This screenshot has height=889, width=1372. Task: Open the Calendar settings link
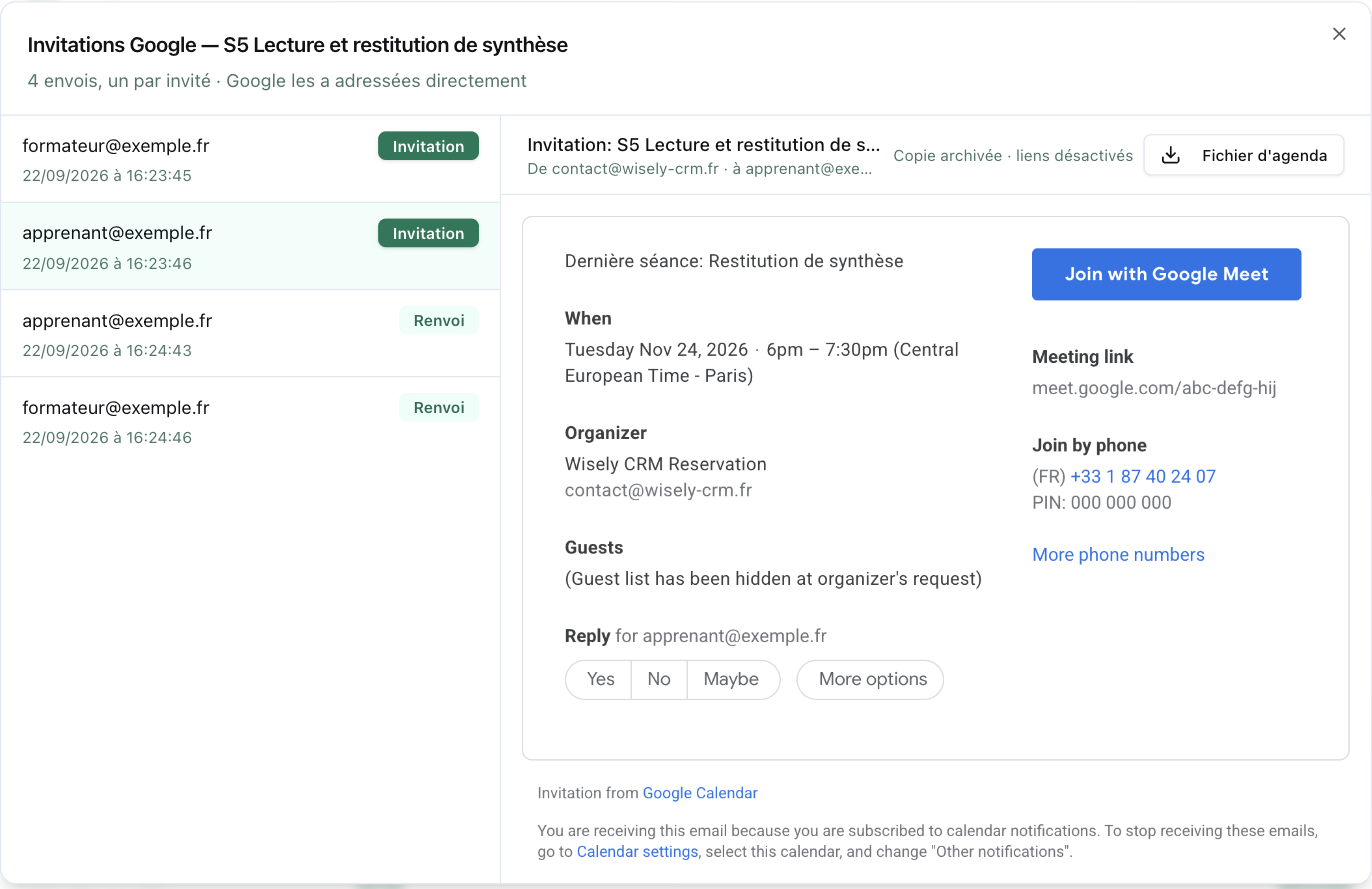coord(637,852)
